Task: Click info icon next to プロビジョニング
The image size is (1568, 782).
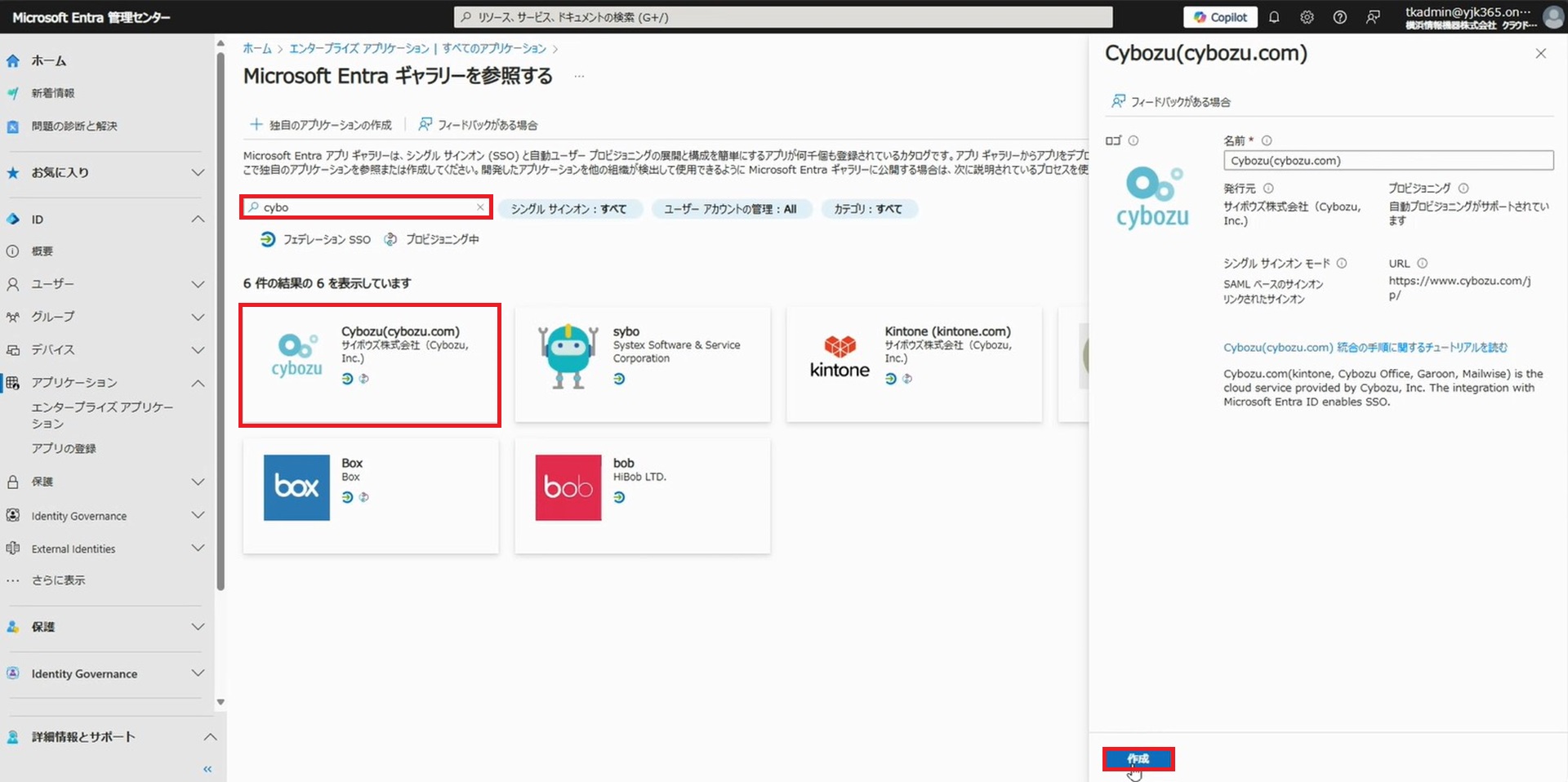Action: [1463, 189]
